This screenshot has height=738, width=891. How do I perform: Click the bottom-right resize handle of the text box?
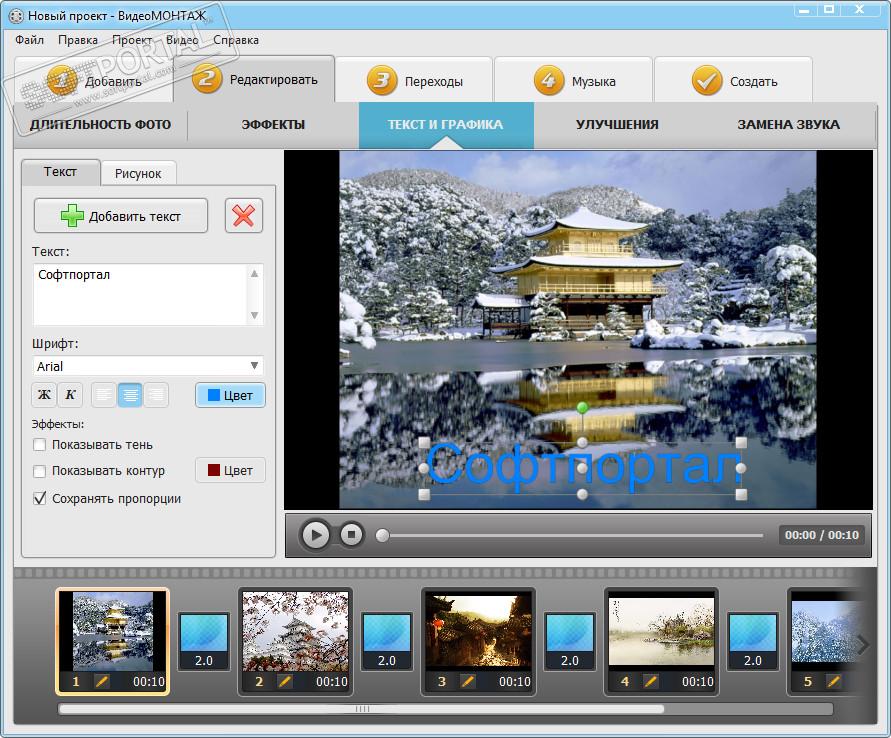click(x=741, y=494)
